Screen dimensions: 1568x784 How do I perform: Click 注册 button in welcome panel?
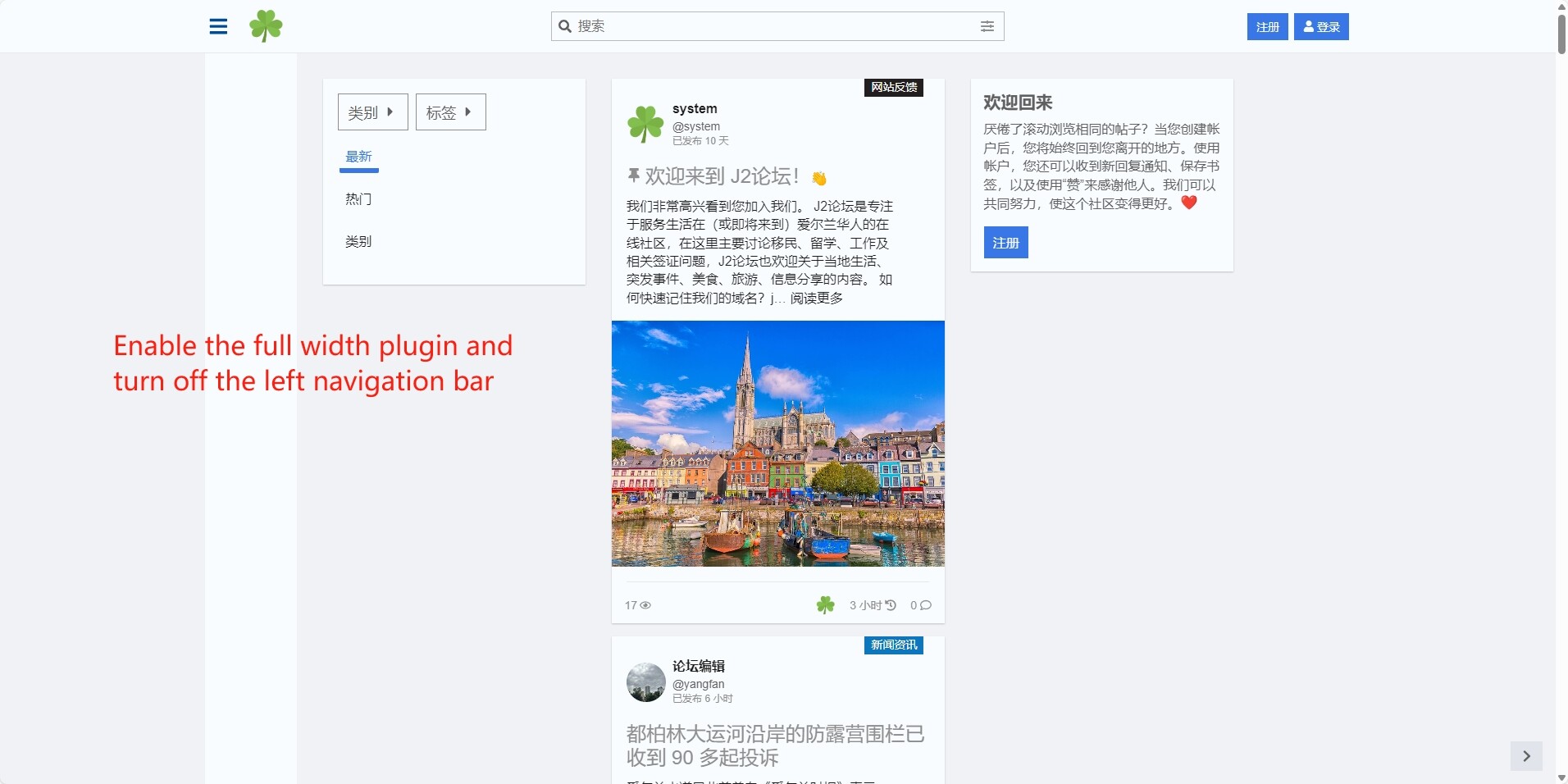(1005, 243)
